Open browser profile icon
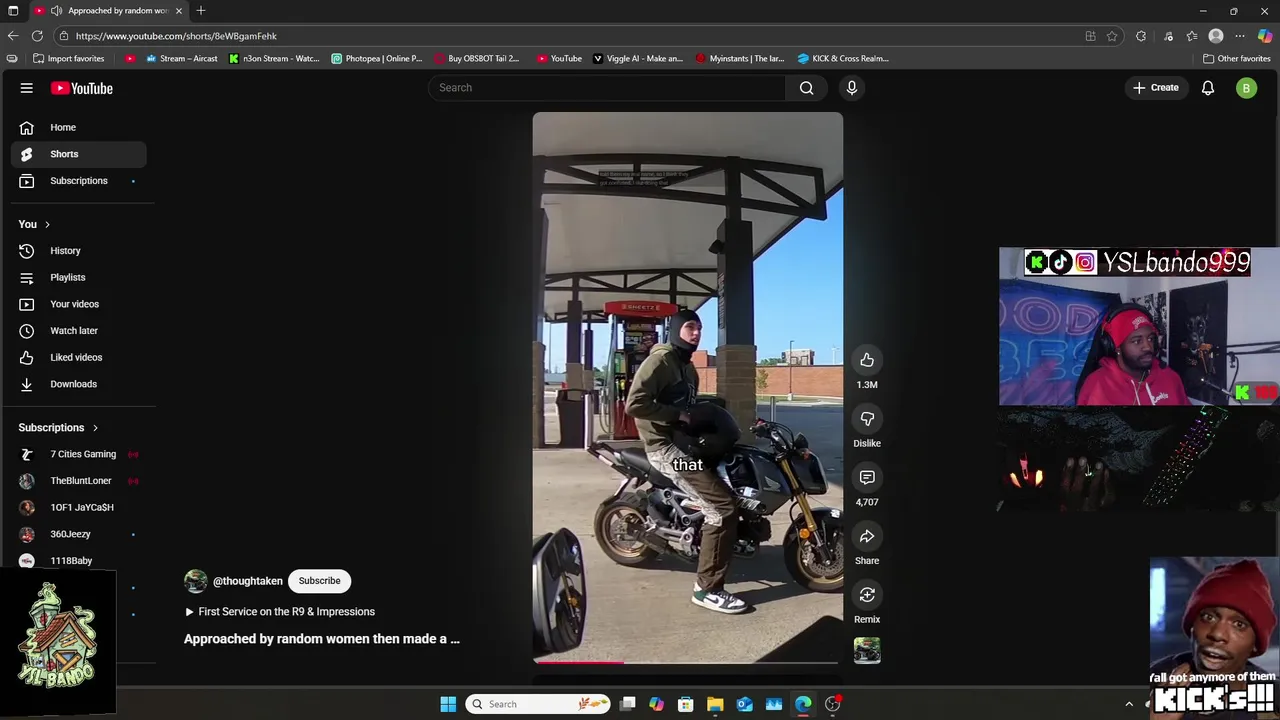Screen dimensions: 1280x720 (x=1216, y=36)
